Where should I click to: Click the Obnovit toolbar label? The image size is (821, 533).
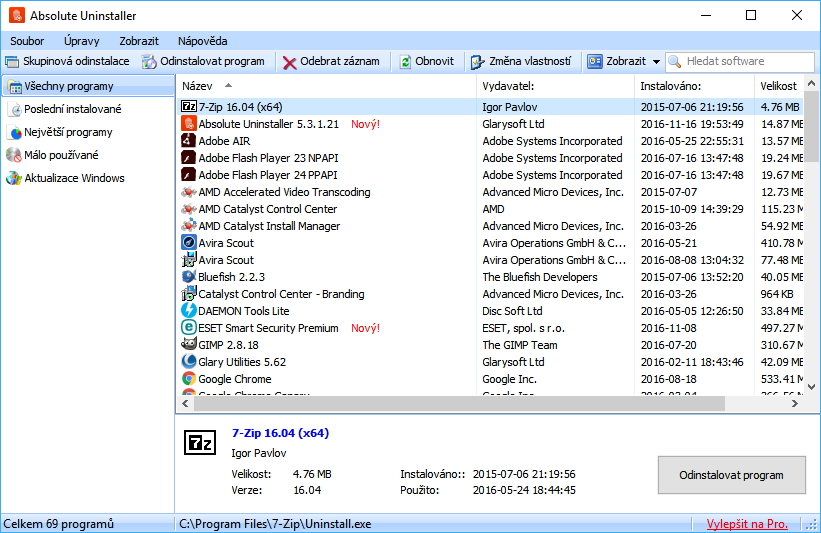pyautogui.click(x=435, y=61)
